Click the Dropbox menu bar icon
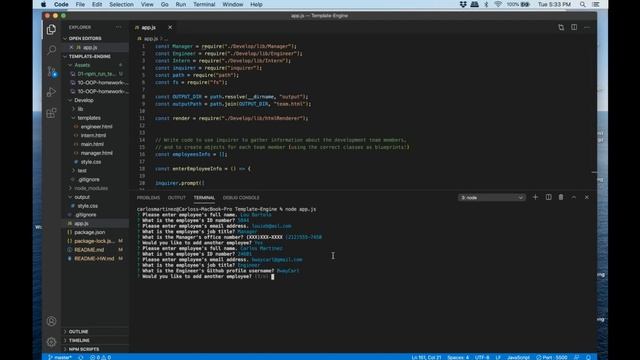Viewport: 640px width, 360px height. click(x=463, y=4)
